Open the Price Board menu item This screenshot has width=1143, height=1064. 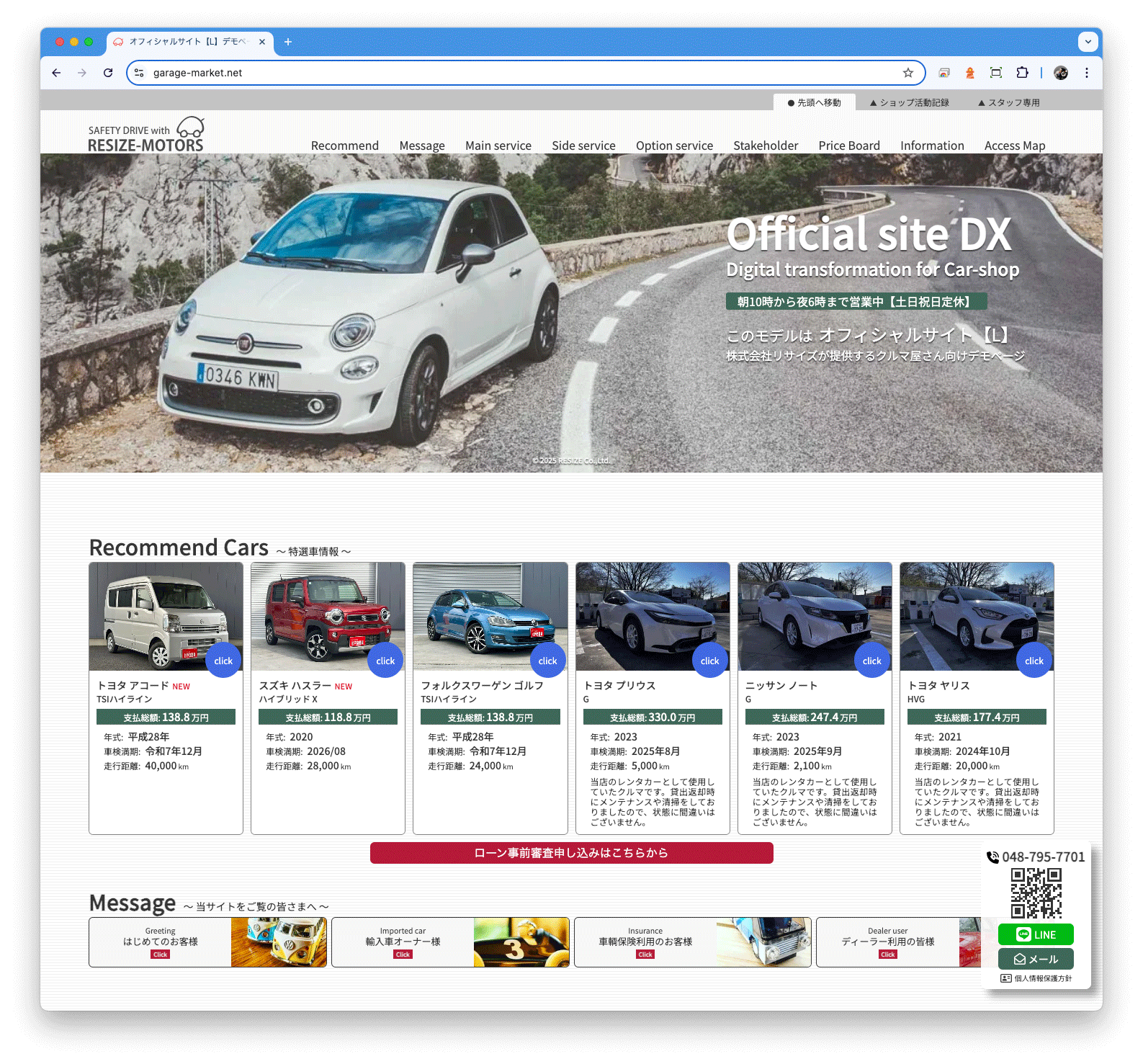coord(849,146)
